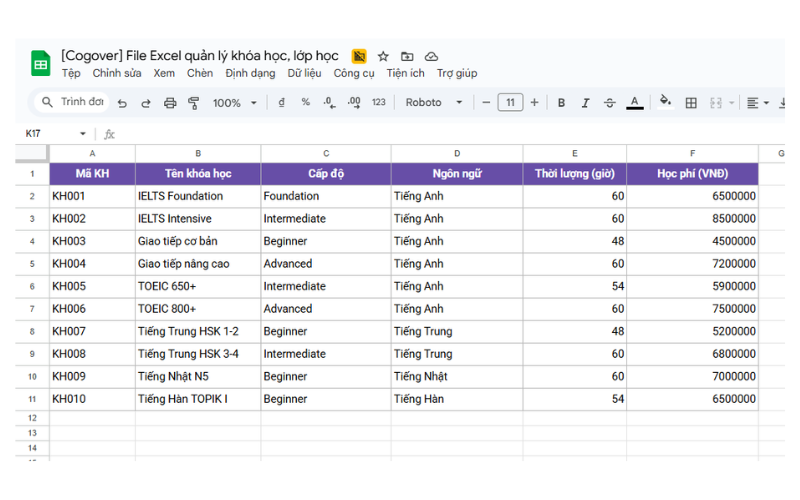This screenshot has height=500, width=800.
Task: Click the move to folder icon
Action: point(407,57)
